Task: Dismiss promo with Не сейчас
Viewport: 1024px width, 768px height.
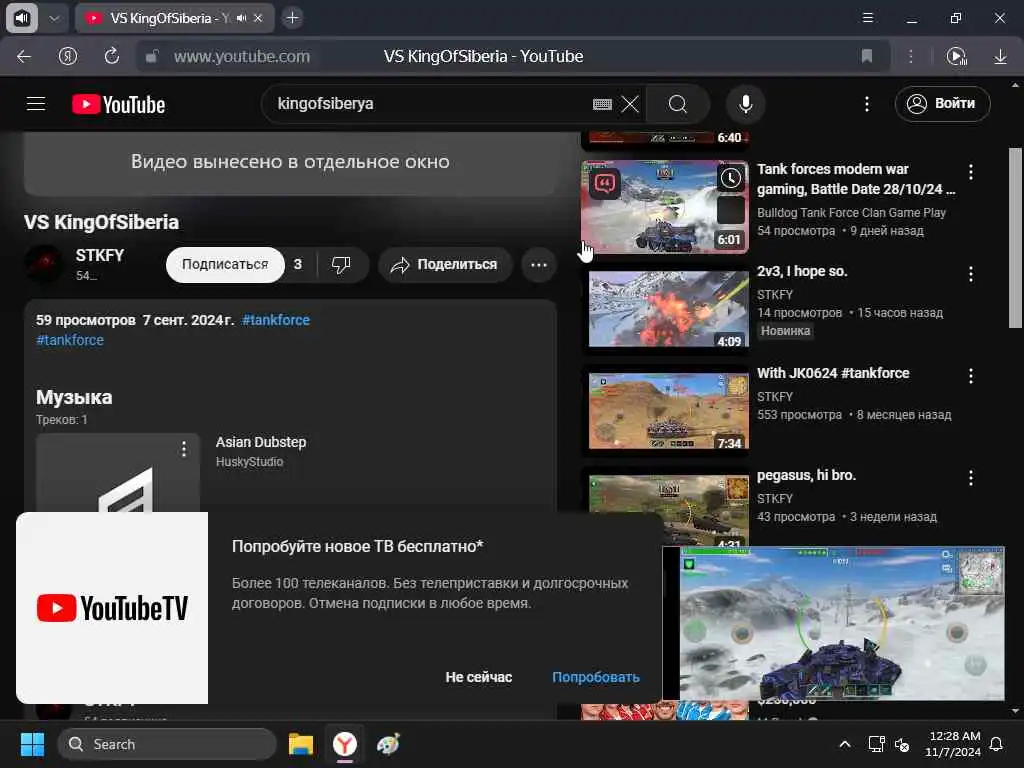Action: [x=479, y=677]
